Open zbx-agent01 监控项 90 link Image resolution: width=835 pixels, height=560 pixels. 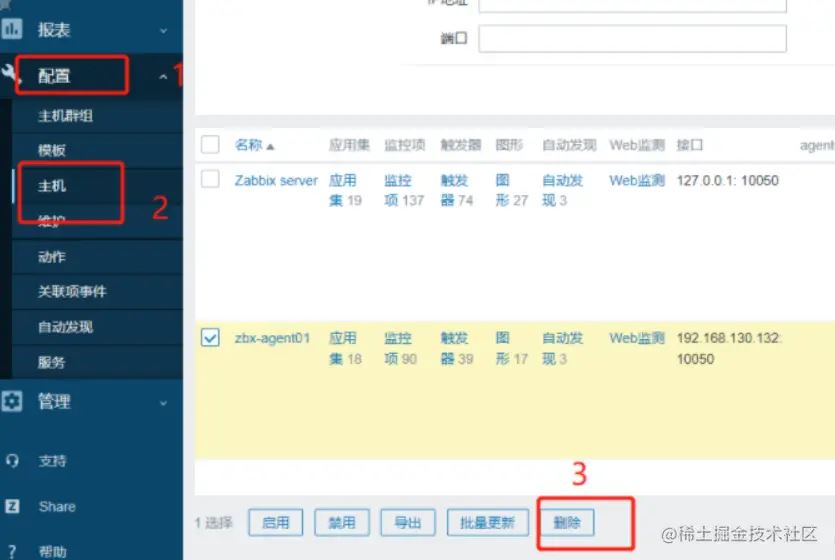[x=400, y=348]
